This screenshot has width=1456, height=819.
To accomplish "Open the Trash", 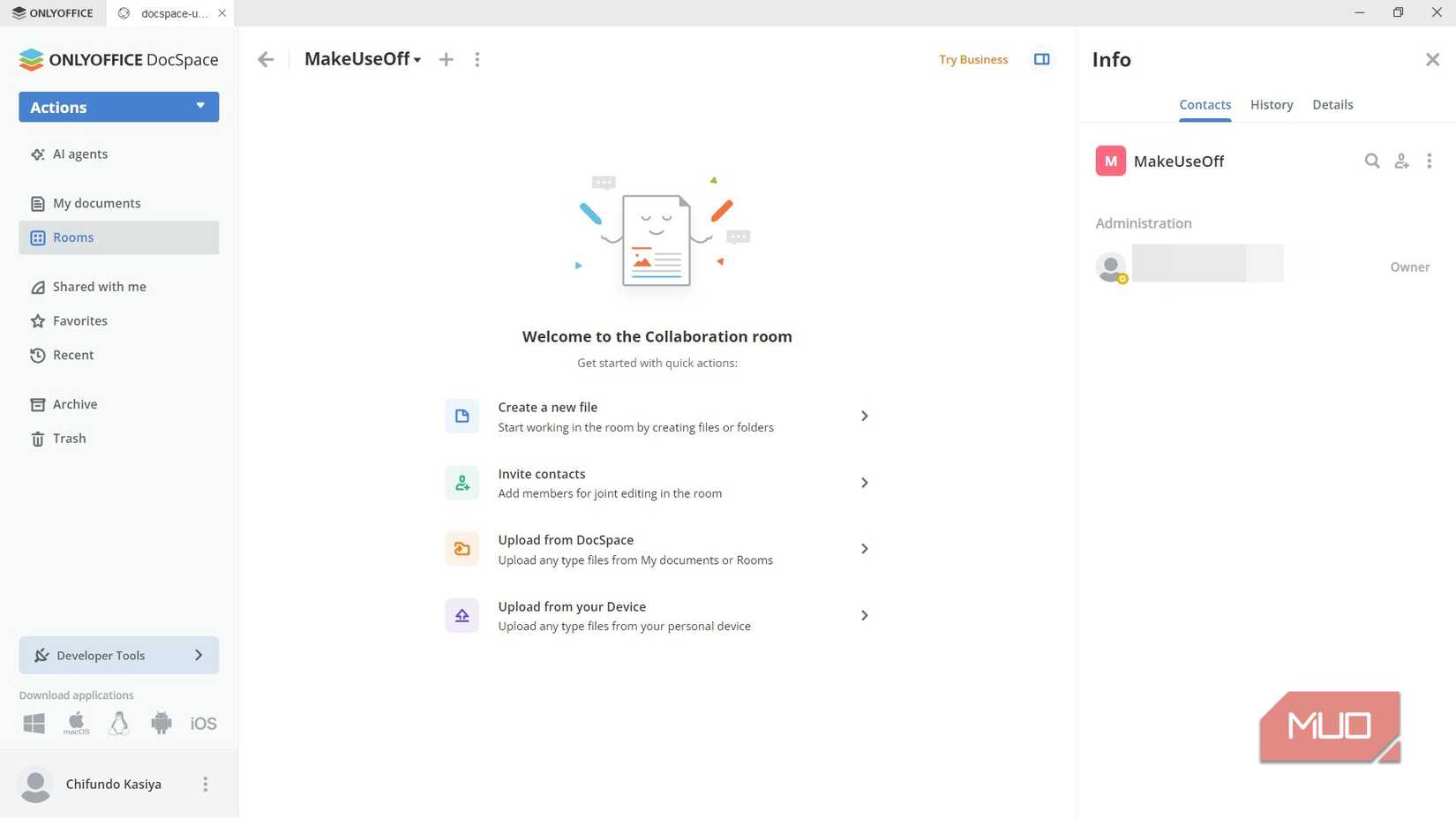I will (69, 438).
